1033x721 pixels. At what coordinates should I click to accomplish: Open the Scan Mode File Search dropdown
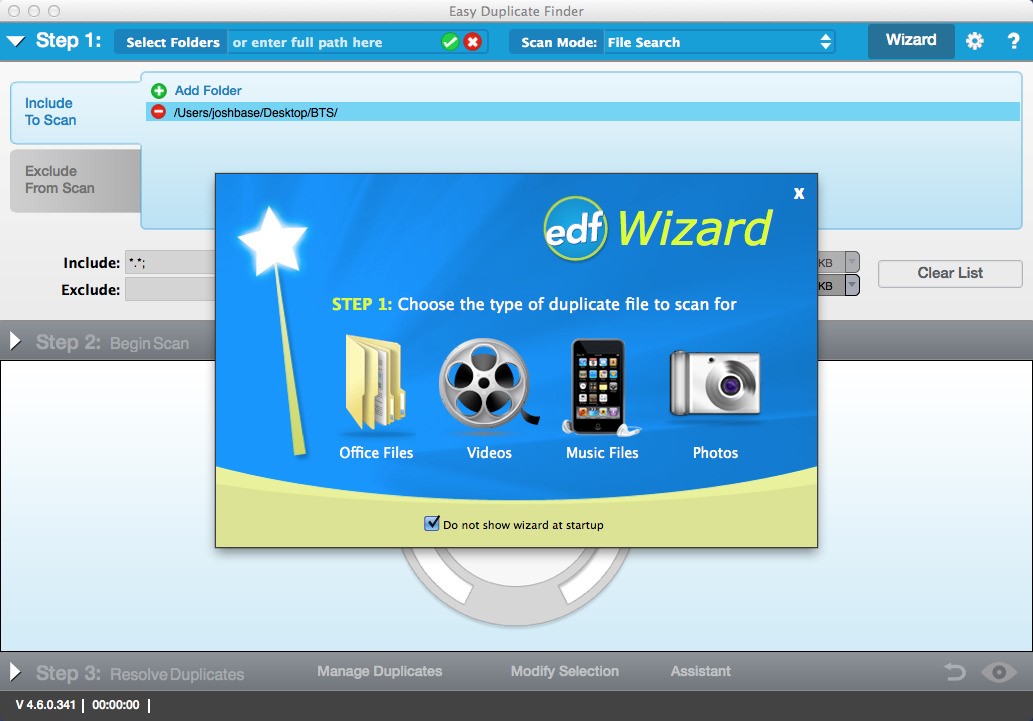(x=719, y=42)
